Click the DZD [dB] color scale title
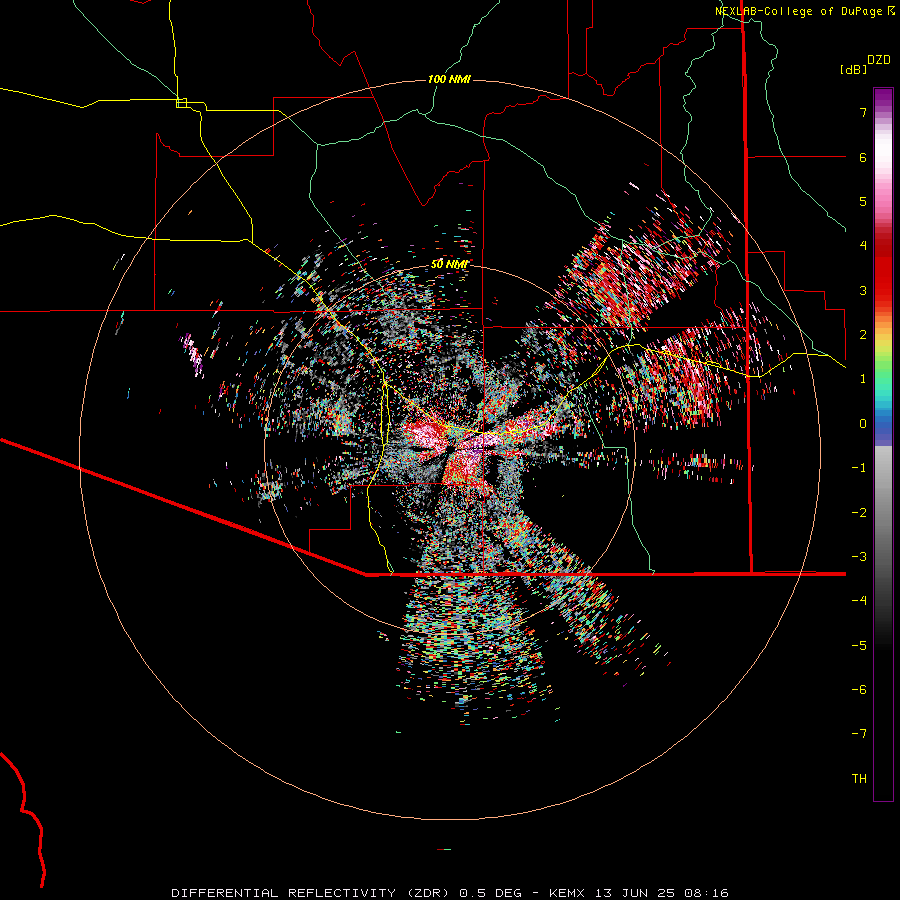The image size is (900, 900). (865, 64)
